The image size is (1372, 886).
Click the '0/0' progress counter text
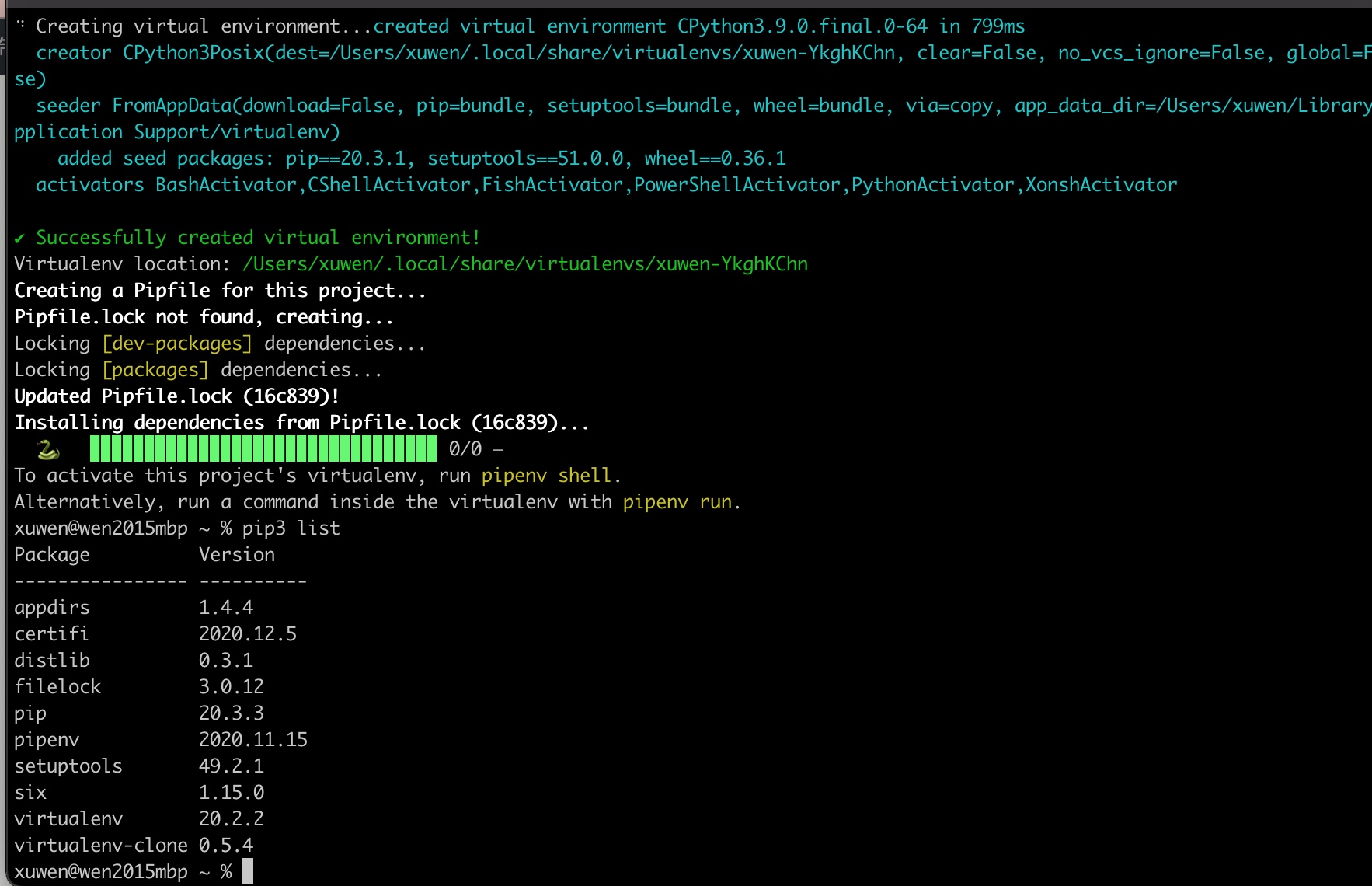click(x=465, y=449)
